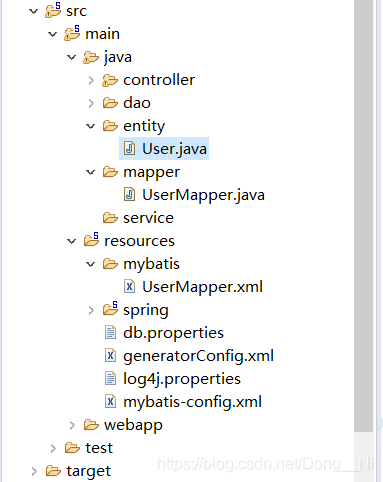Click the generatorConfig.xml file icon

click(110, 355)
